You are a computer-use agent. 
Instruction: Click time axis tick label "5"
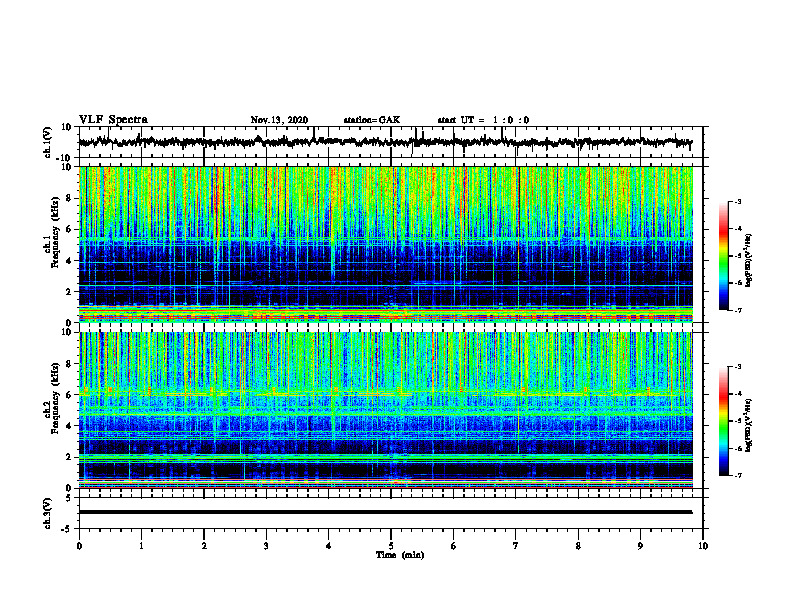[391, 546]
